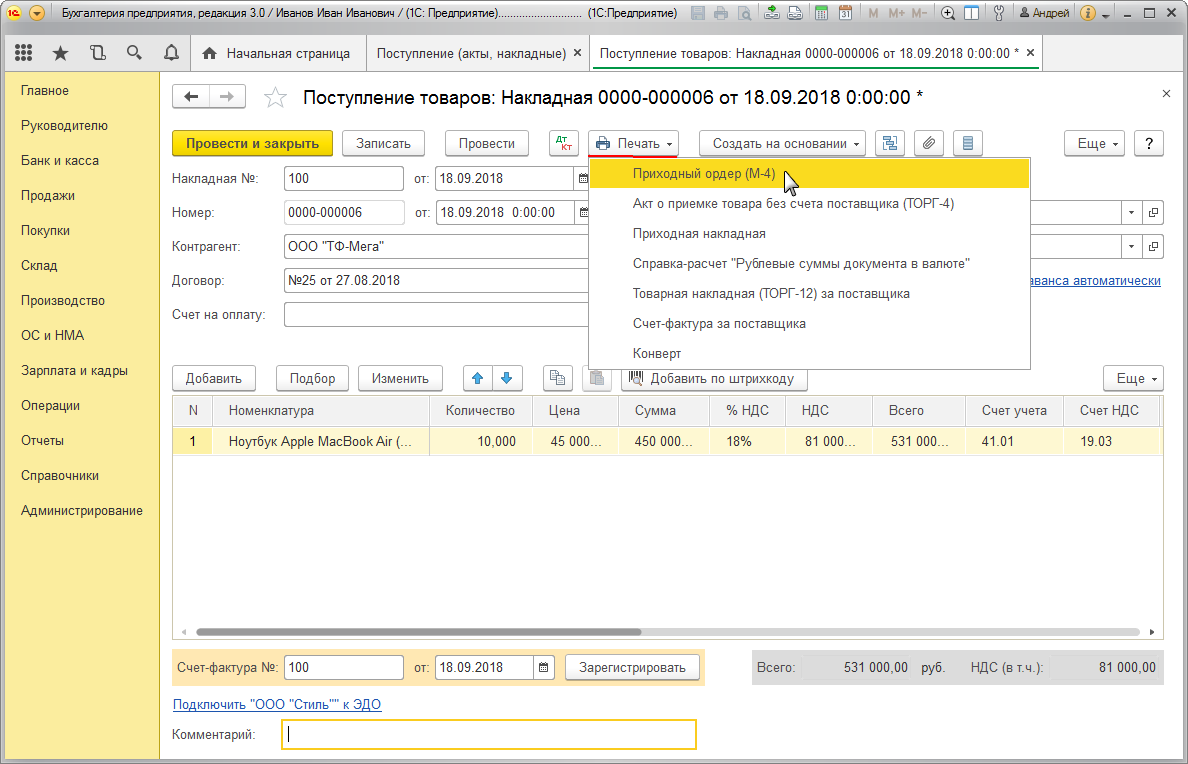Open Еще menu above the goods table
1188x764 pixels.
point(1133,378)
